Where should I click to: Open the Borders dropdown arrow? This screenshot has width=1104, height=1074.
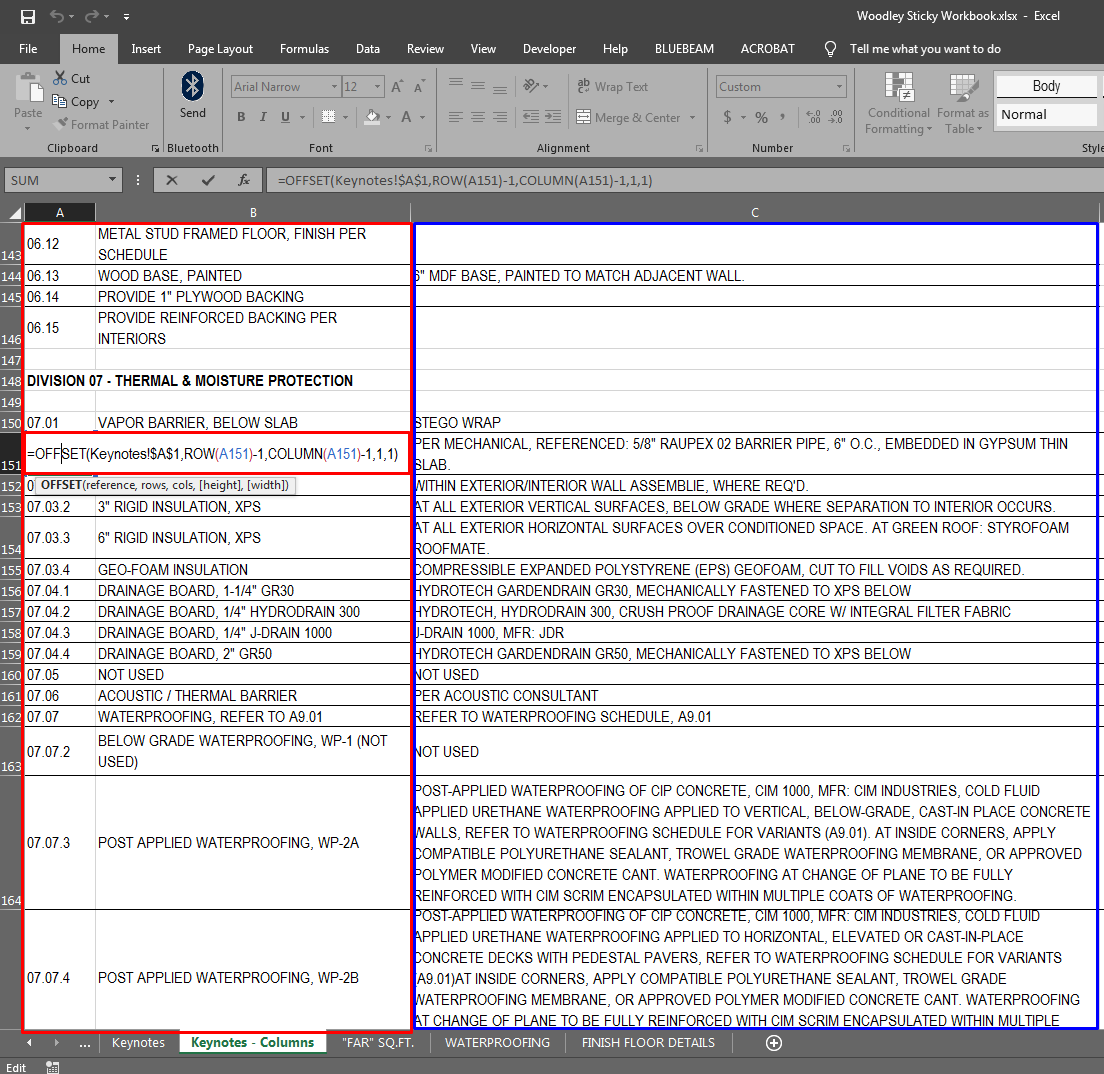pos(346,118)
